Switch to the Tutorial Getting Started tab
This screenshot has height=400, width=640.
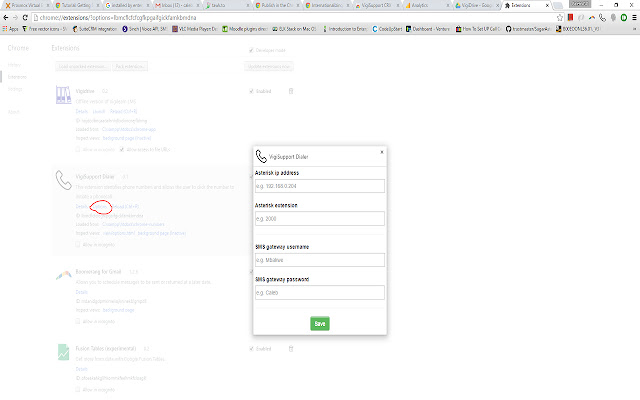pyautogui.click(x=77, y=5)
